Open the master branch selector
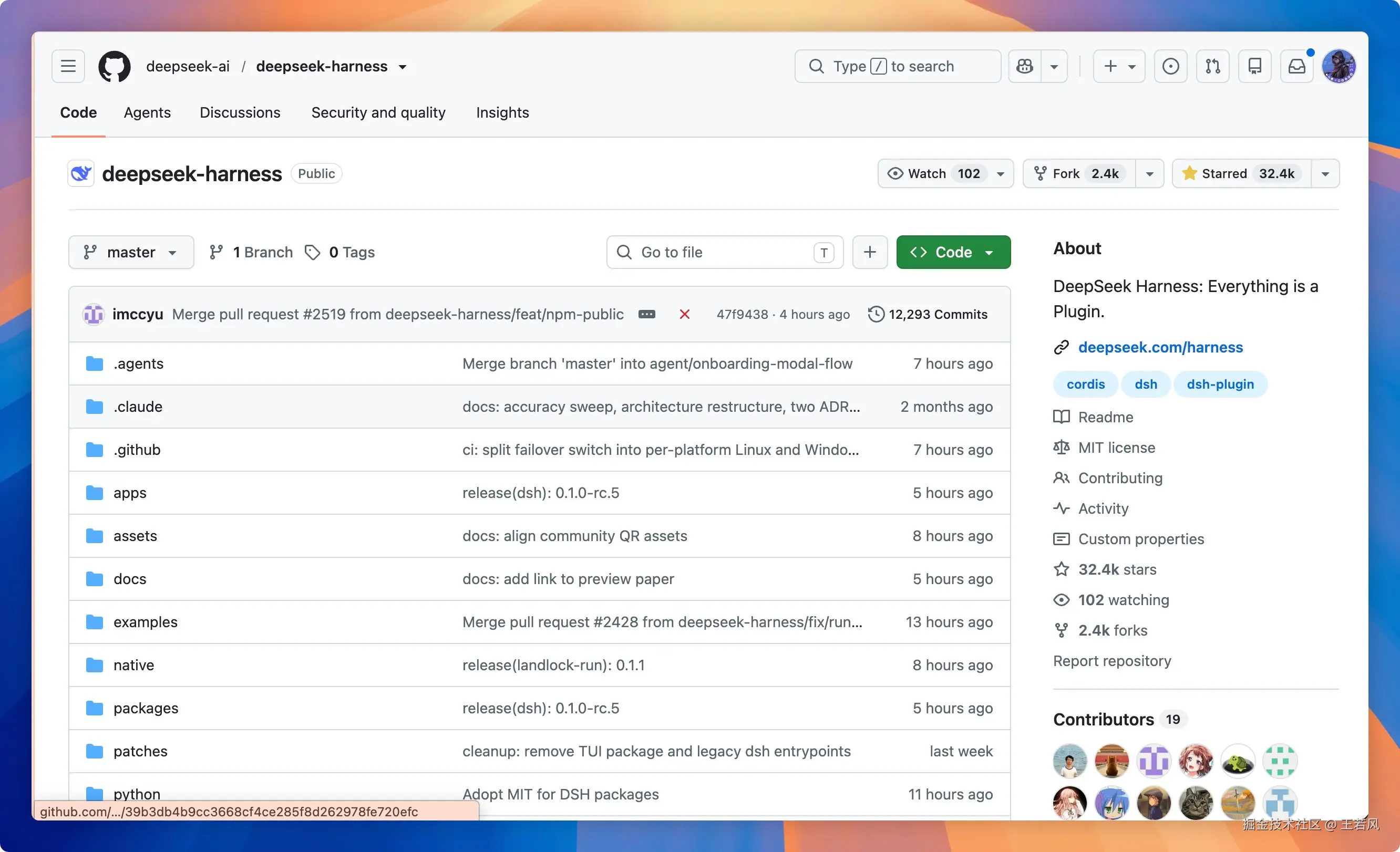The width and height of the screenshot is (1400, 852). pyautogui.click(x=131, y=252)
